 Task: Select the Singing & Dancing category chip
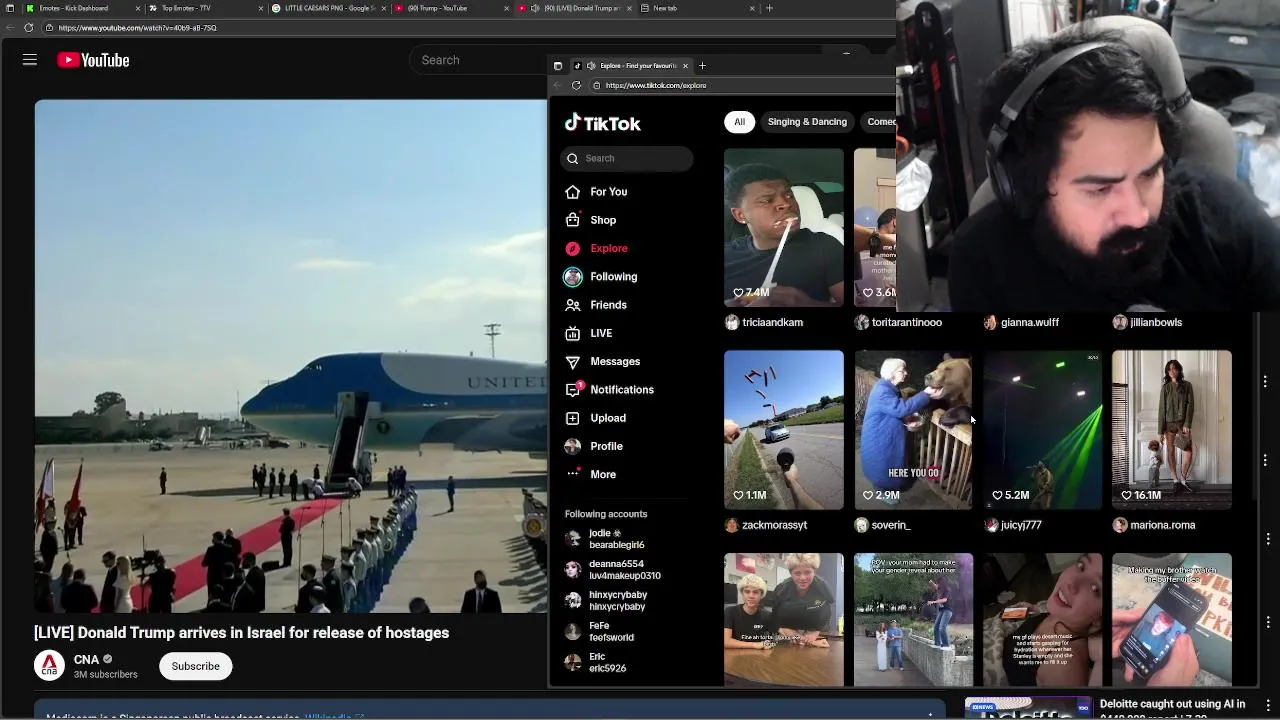tap(807, 122)
